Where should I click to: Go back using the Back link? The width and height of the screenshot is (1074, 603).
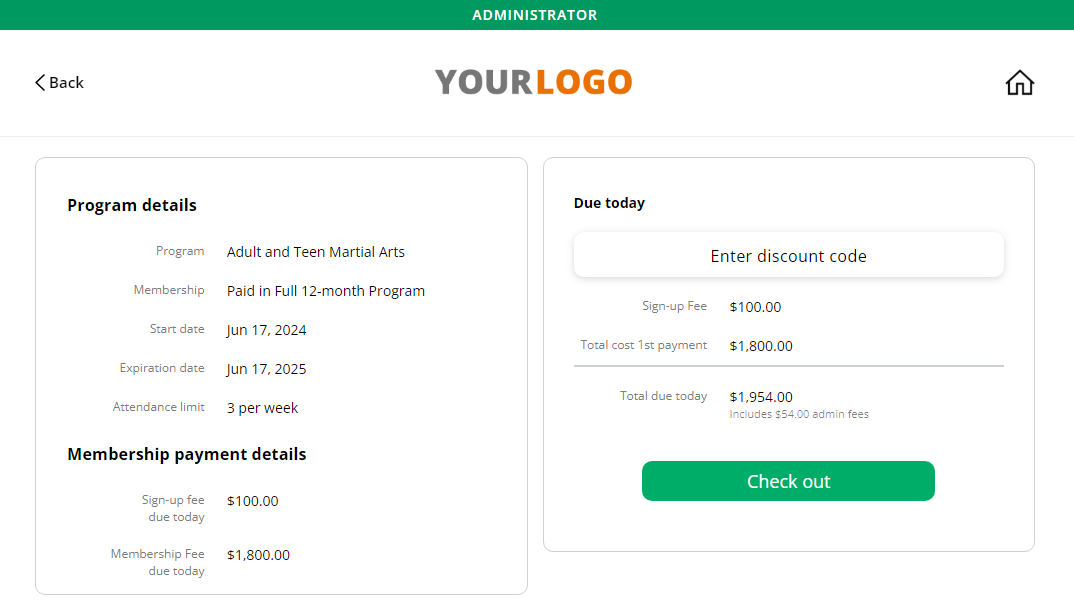(59, 82)
